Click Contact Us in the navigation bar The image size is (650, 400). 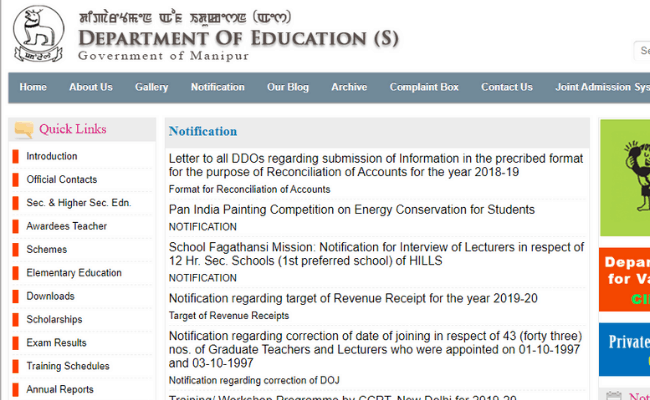point(507,87)
